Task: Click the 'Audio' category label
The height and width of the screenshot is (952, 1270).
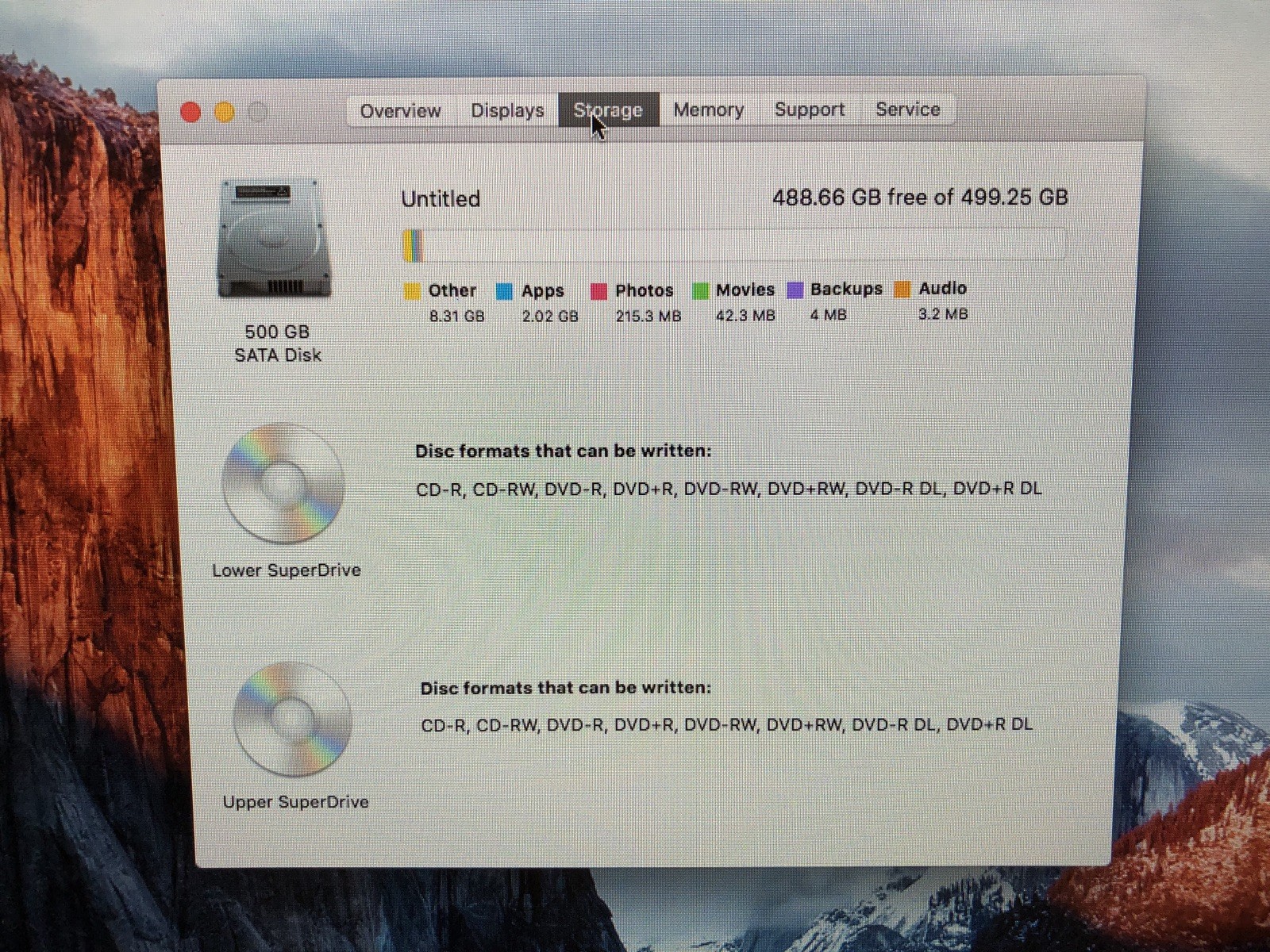Action: [x=943, y=288]
